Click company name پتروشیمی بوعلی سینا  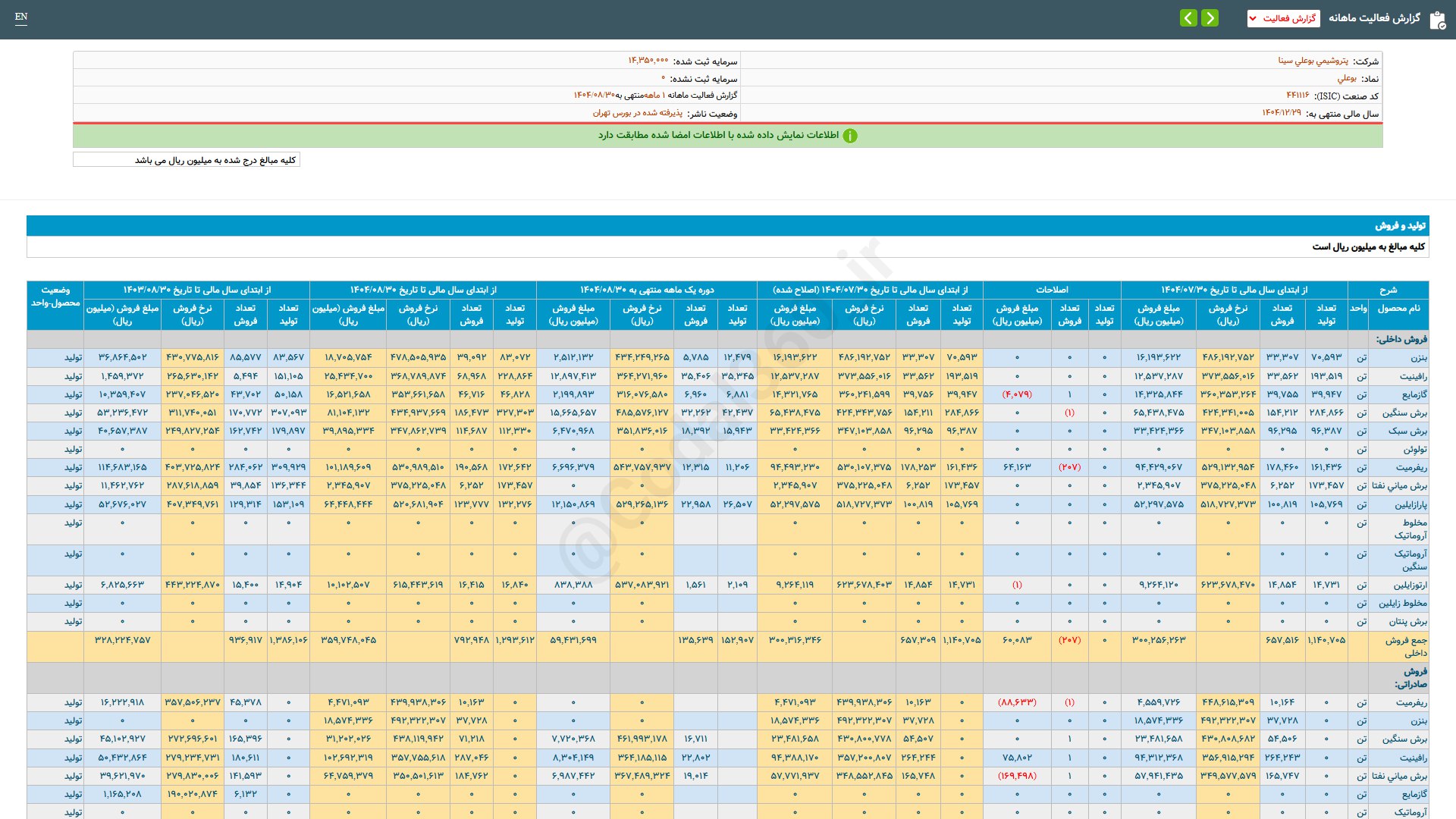click(x=1313, y=61)
